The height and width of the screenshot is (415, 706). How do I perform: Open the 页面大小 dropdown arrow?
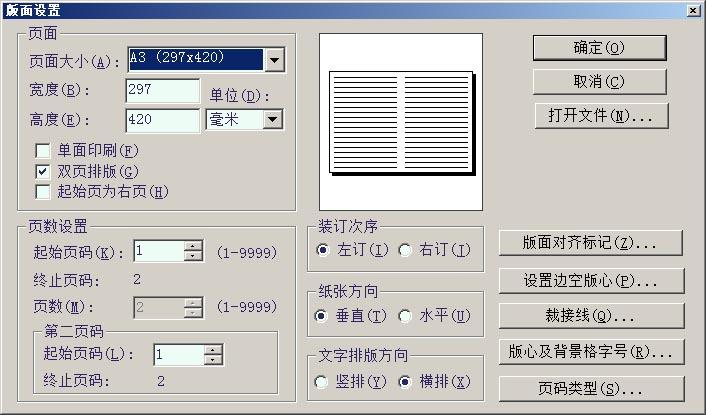[x=274, y=60]
